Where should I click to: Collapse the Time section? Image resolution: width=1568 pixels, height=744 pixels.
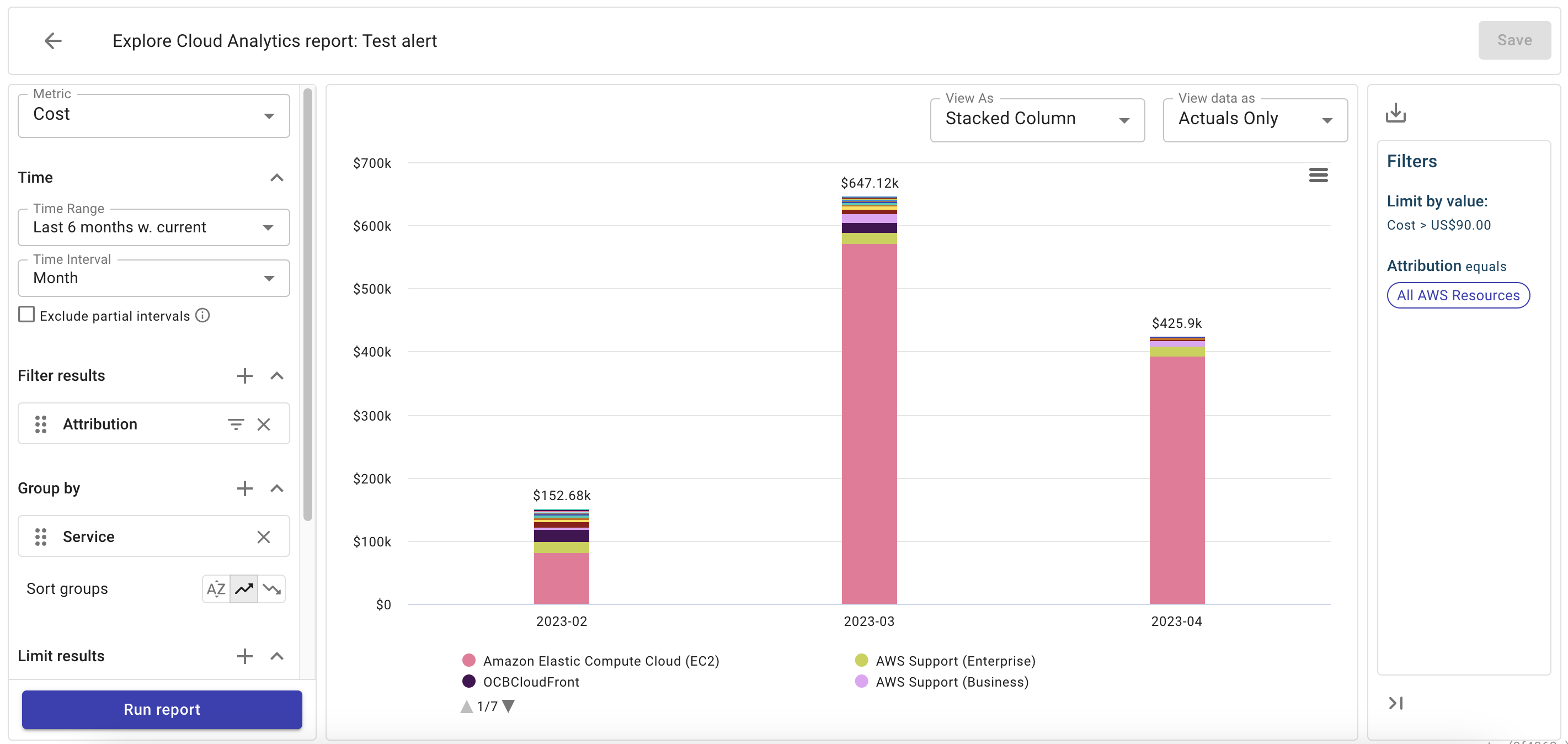[276, 178]
